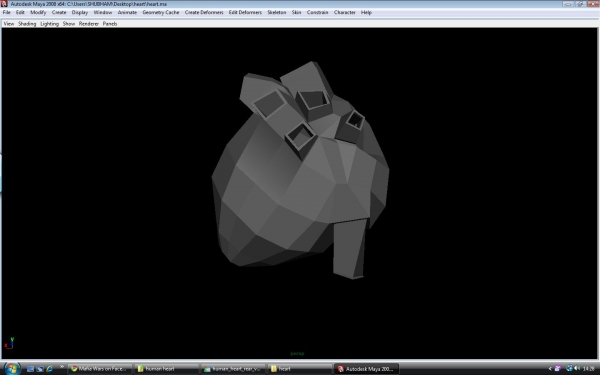
Task: Open the Edit menu
Action: point(20,13)
